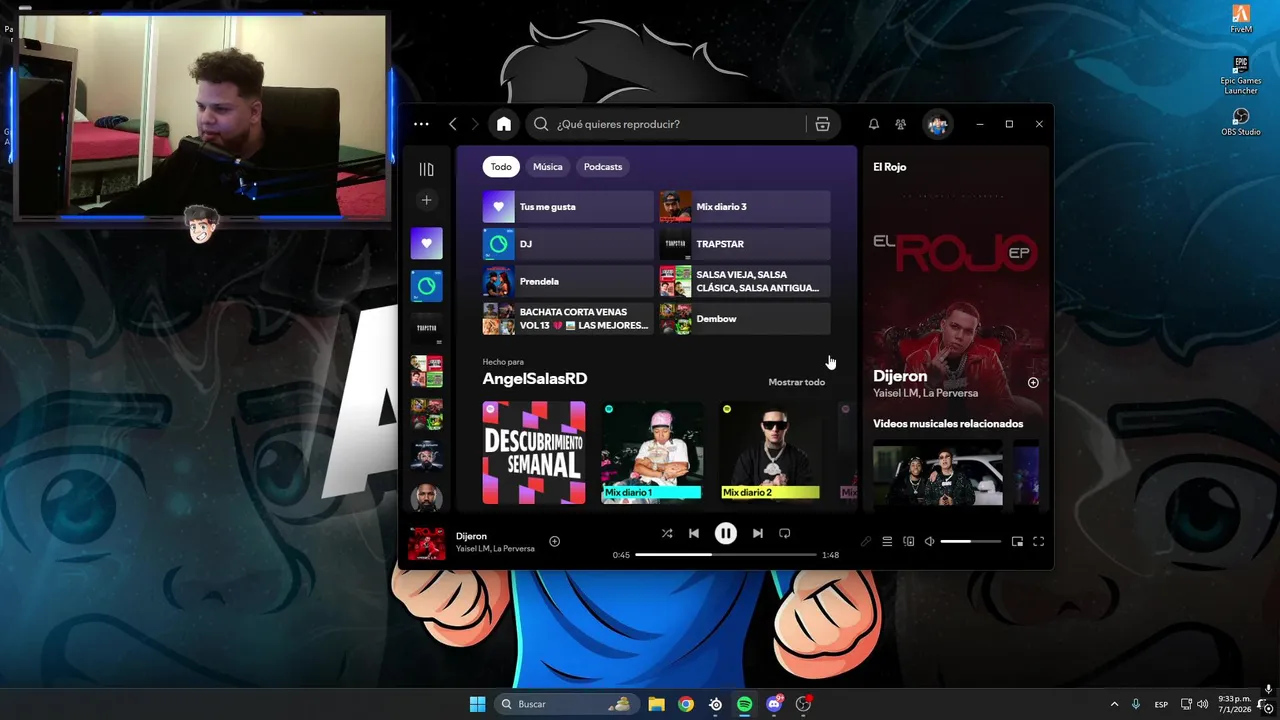Toggle repeat mode
Screen dimensions: 1280x720
click(785, 534)
